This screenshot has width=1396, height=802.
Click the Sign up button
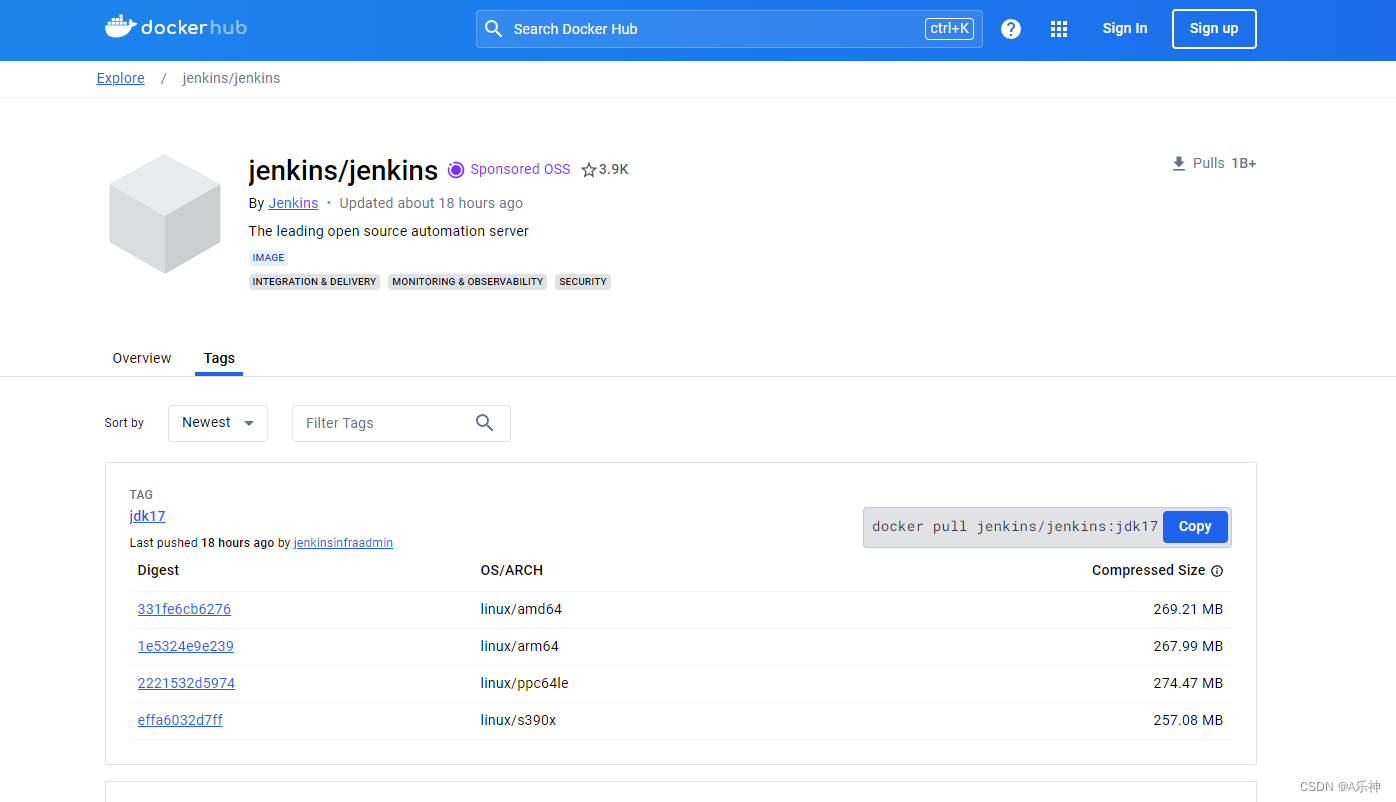(1214, 28)
